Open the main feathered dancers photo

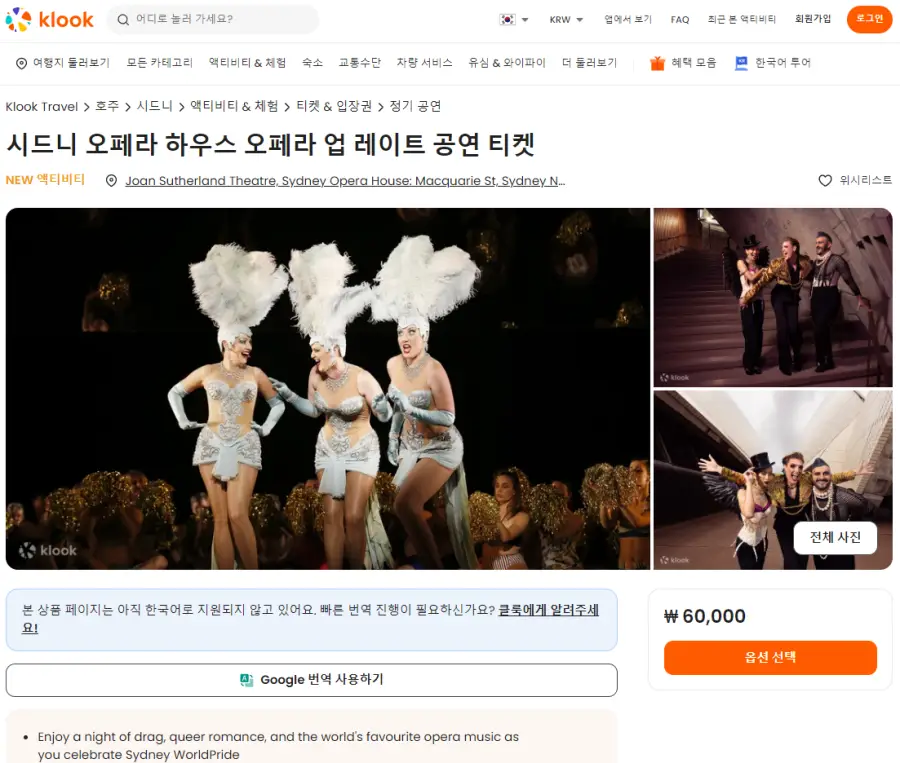click(328, 389)
